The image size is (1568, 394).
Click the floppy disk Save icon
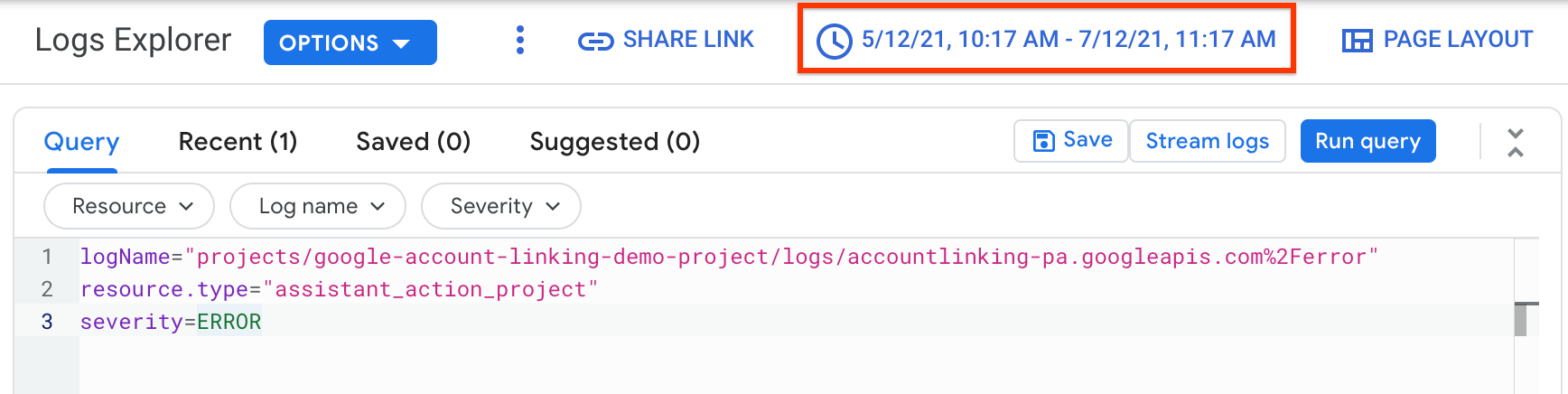(x=1043, y=141)
